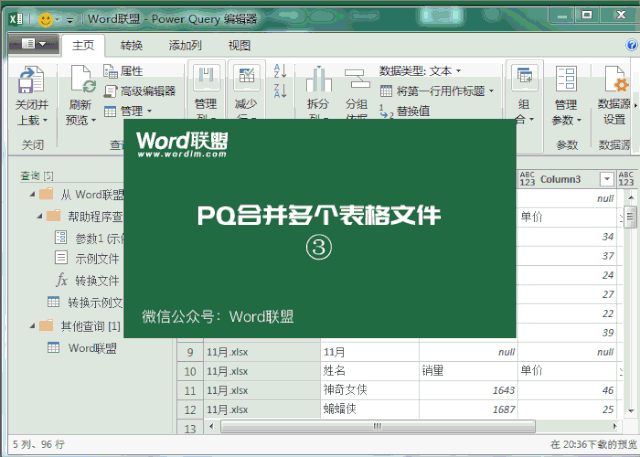Open the 管理 query dropdown
The width and height of the screenshot is (640, 457).
point(128,111)
